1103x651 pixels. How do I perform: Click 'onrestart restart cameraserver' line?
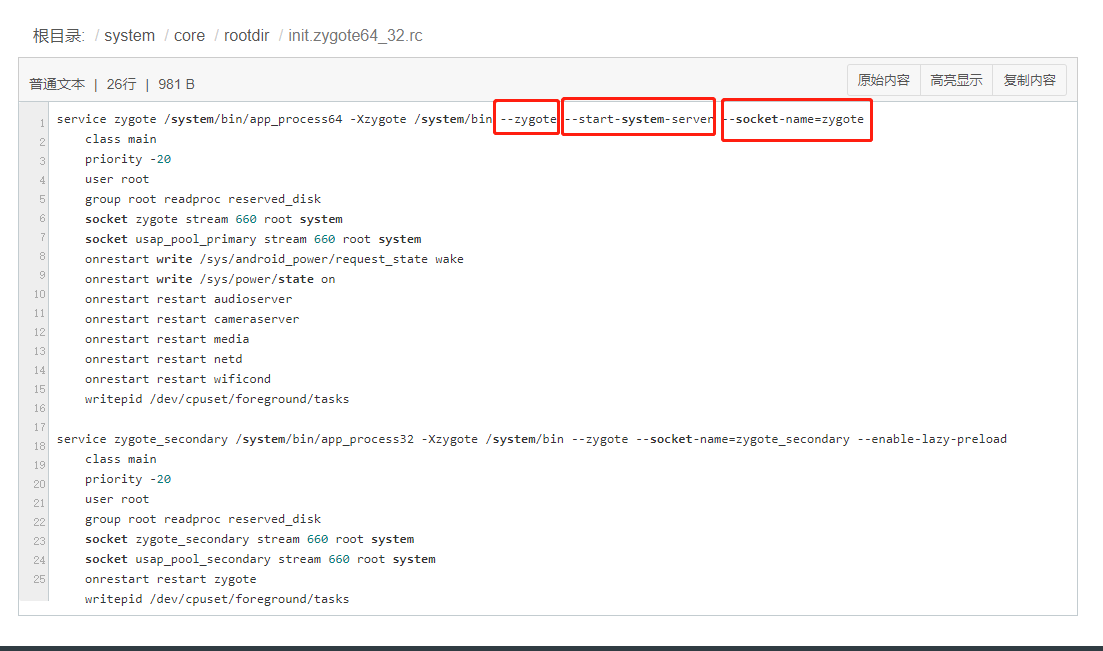pyautogui.click(x=192, y=319)
